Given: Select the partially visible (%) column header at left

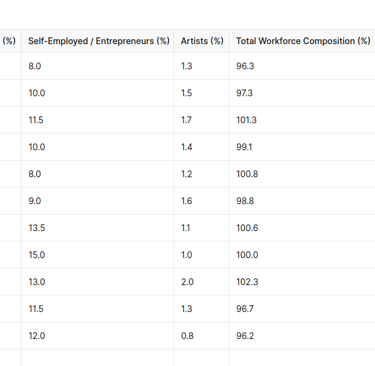Looking at the screenshot, I should point(11,41).
